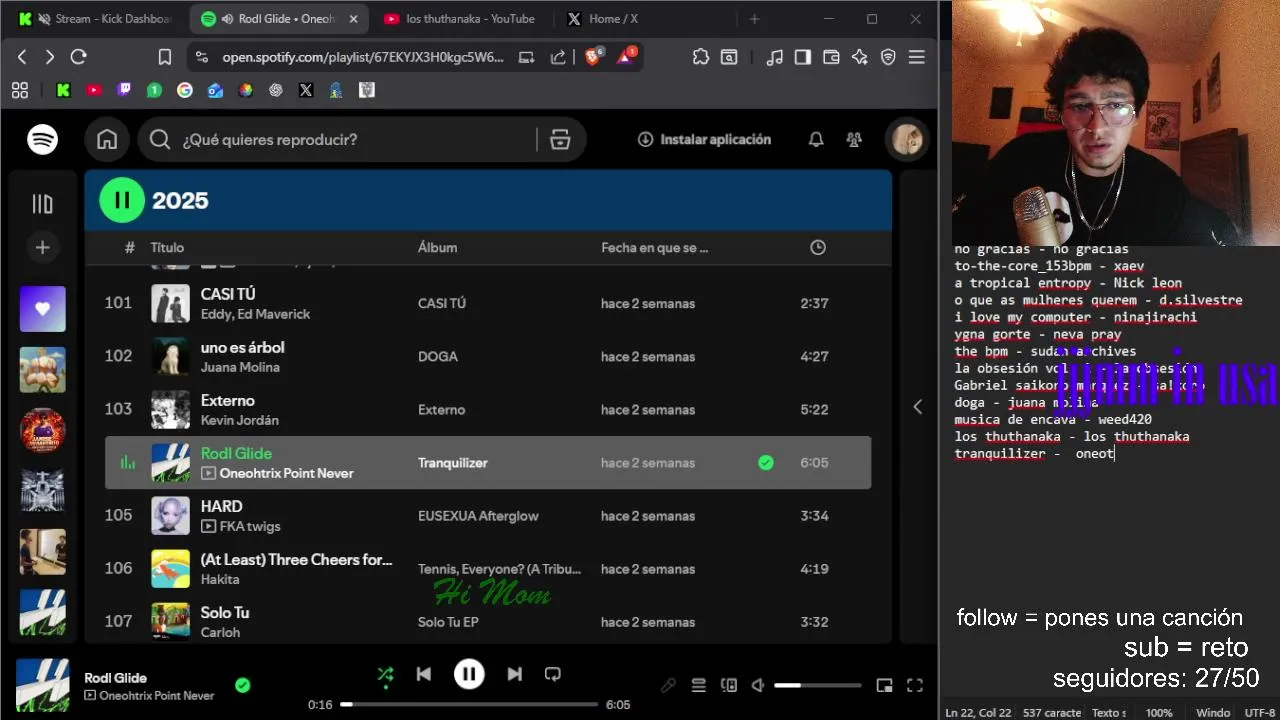1280x720 pixels.
Task: Open album cover thumbnail in now playing
Action: click(x=43, y=685)
